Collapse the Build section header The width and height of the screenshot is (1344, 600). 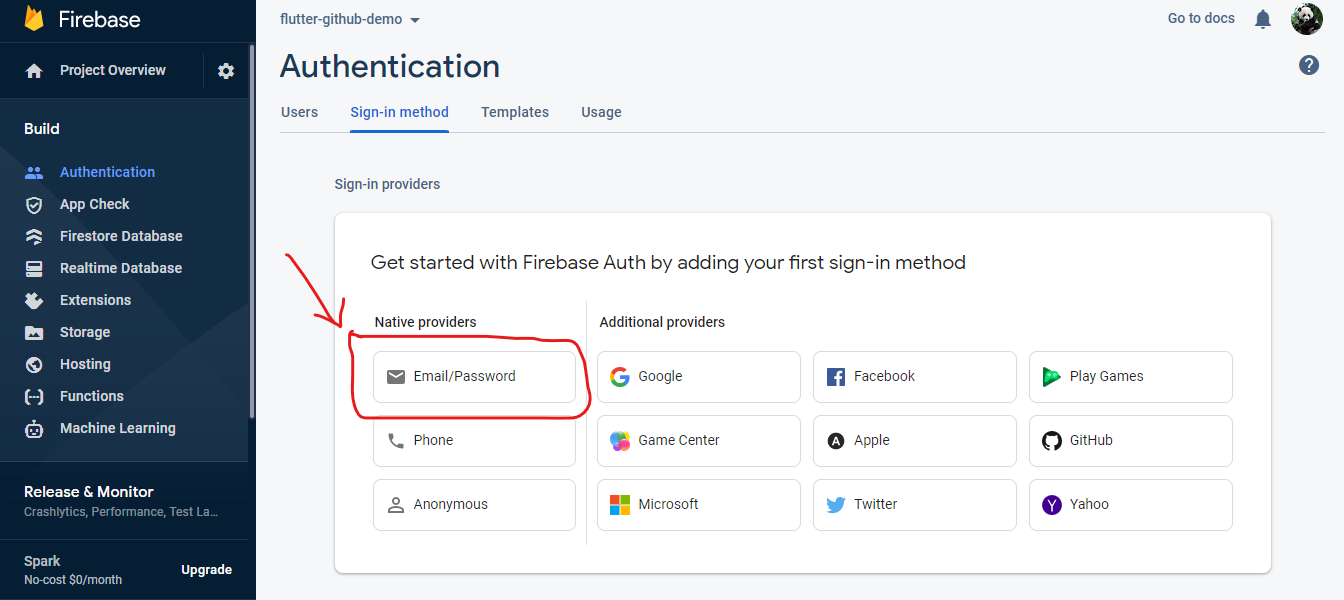[x=42, y=129]
